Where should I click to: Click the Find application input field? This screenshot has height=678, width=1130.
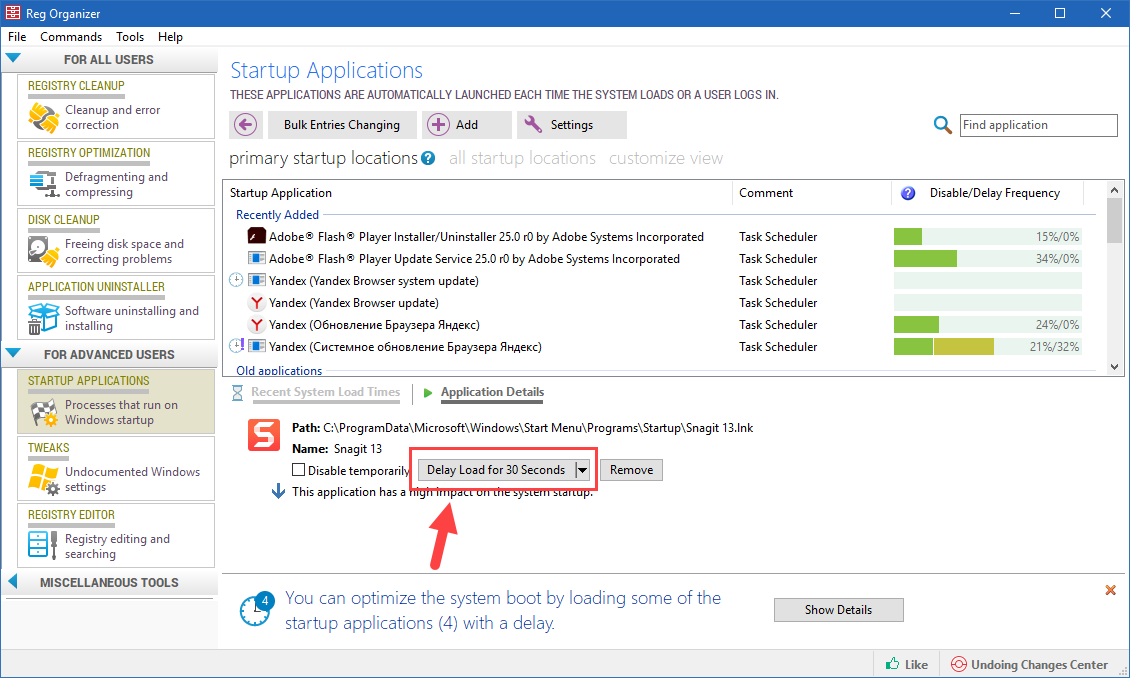point(1038,125)
